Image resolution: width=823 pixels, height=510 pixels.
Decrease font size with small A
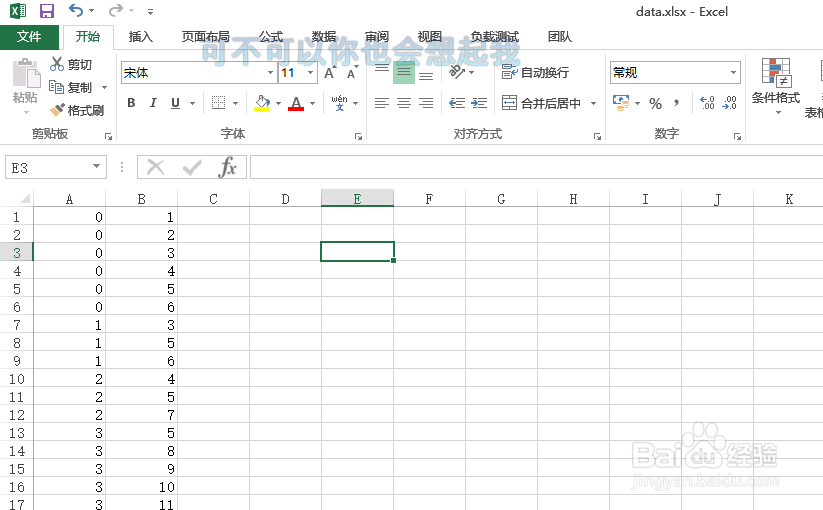351,74
